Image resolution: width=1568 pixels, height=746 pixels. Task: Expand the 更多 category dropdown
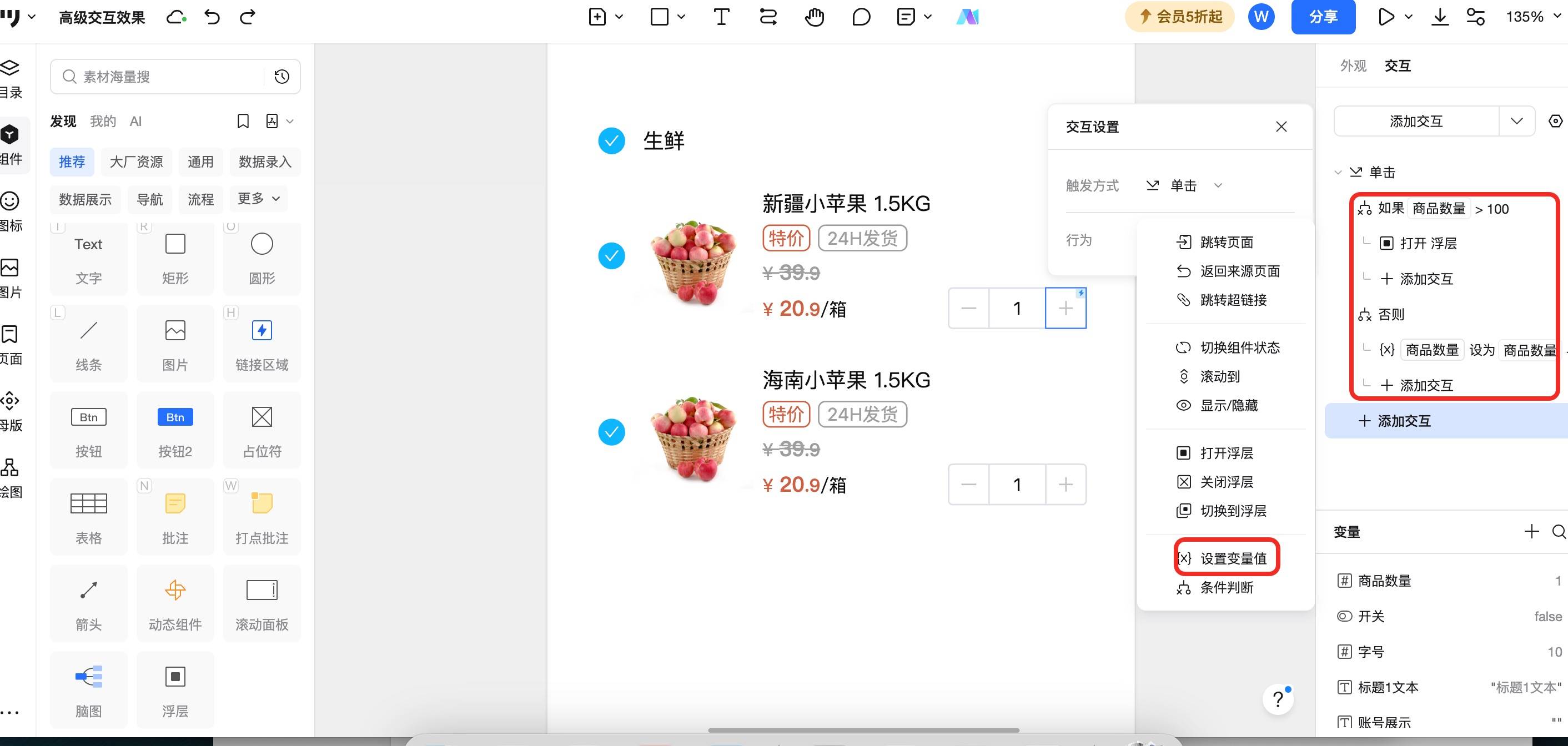259,199
